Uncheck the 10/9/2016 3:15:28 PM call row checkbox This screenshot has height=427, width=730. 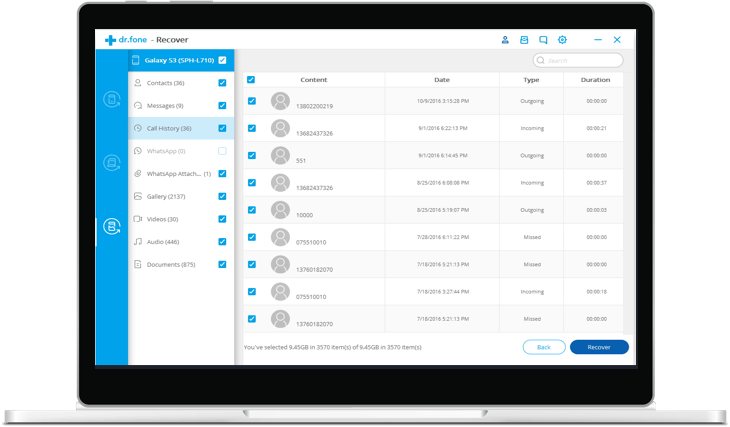pos(252,101)
